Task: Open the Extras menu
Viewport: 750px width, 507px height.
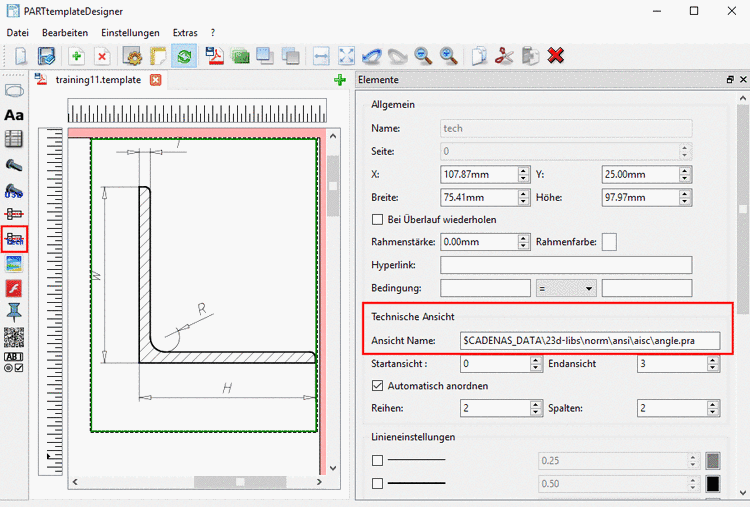Action: coord(185,33)
